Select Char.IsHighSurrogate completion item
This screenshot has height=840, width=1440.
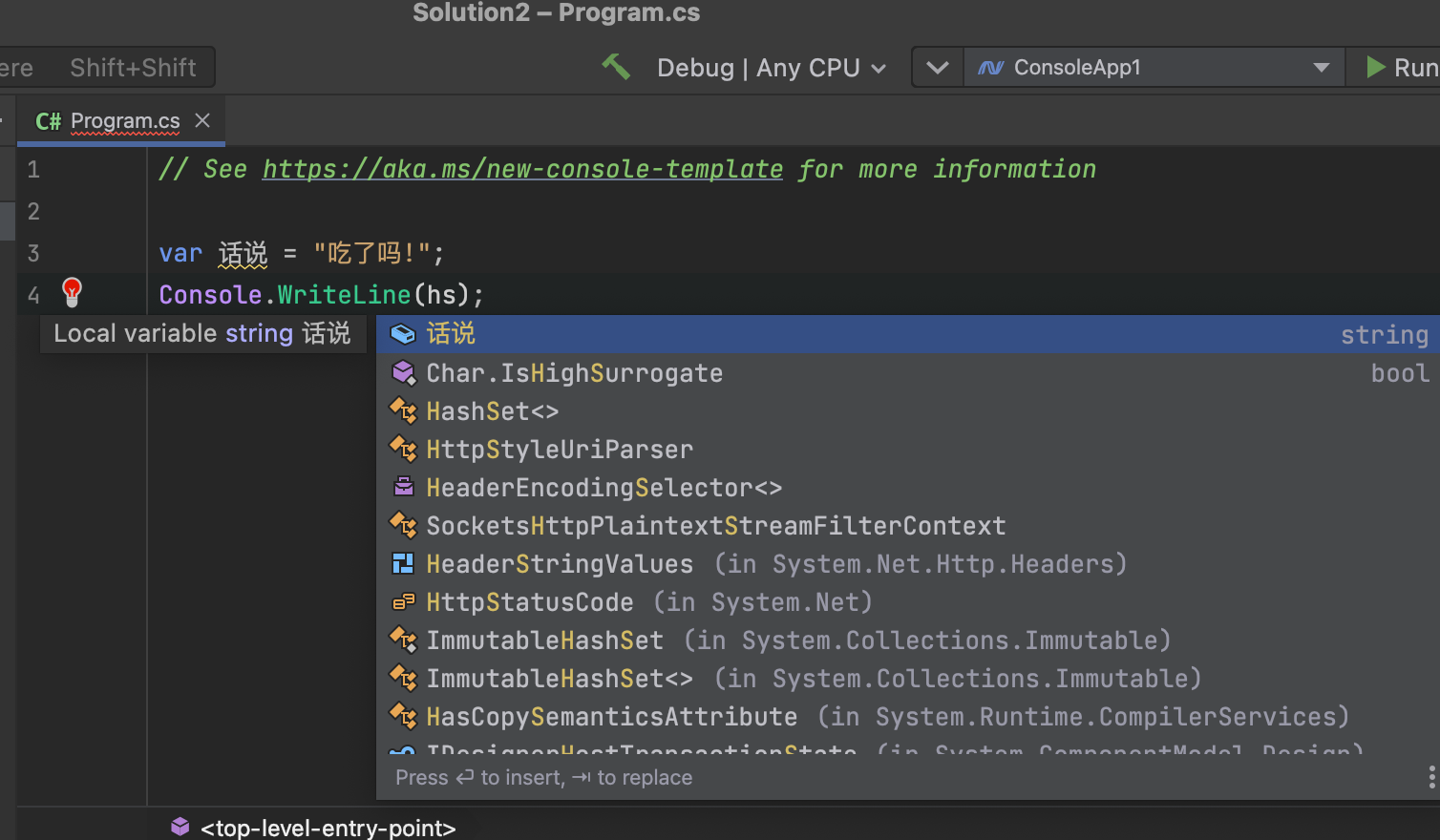908,372
